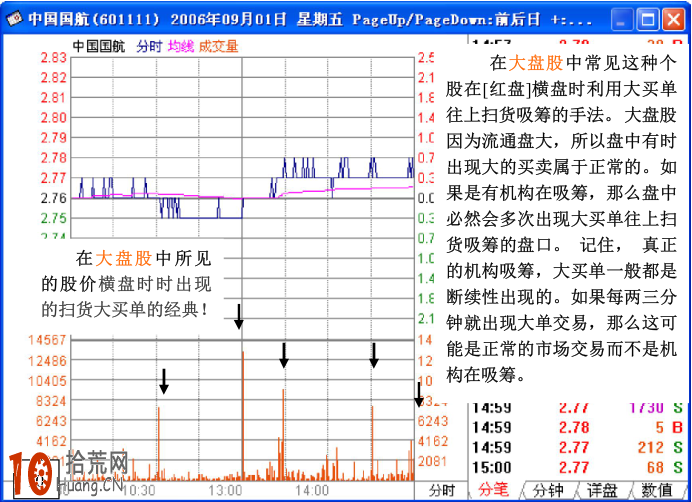Click the 10405 volume axis label

(x=47, y=381)
